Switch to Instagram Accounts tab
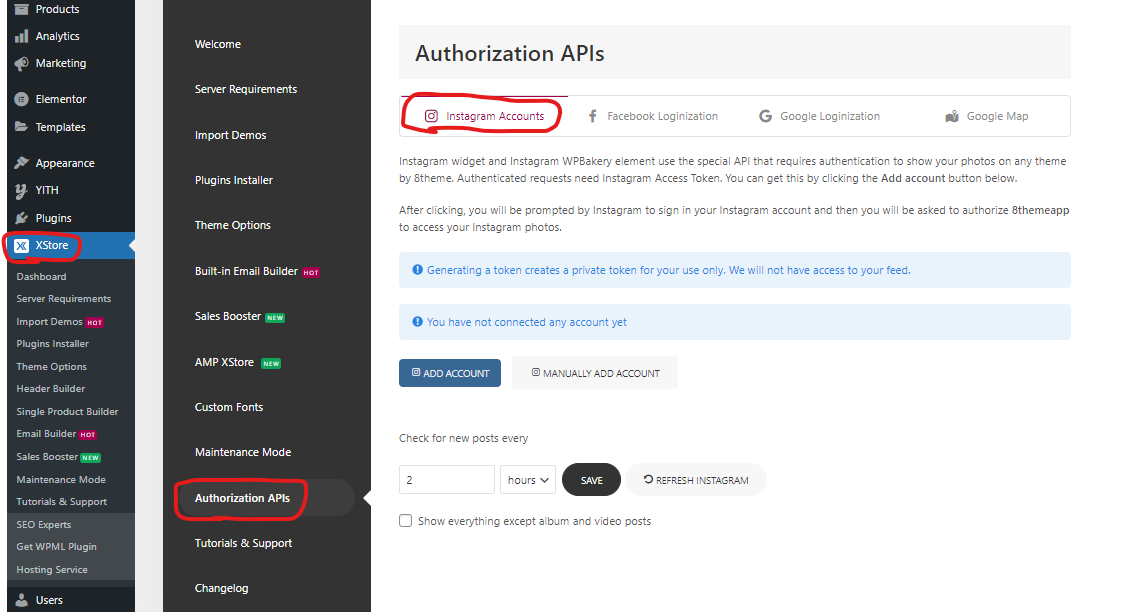 pos(485,116)
